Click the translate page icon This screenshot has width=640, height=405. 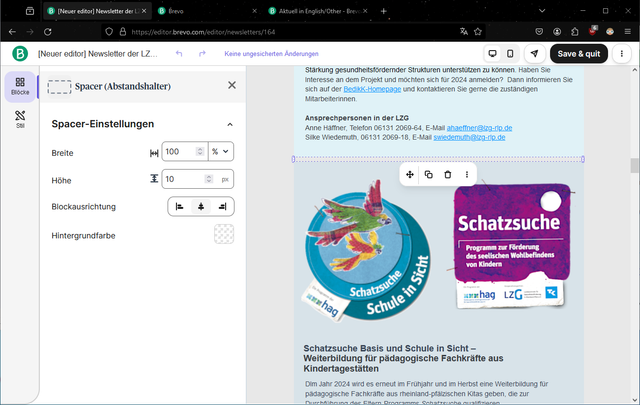coord(464,32)
